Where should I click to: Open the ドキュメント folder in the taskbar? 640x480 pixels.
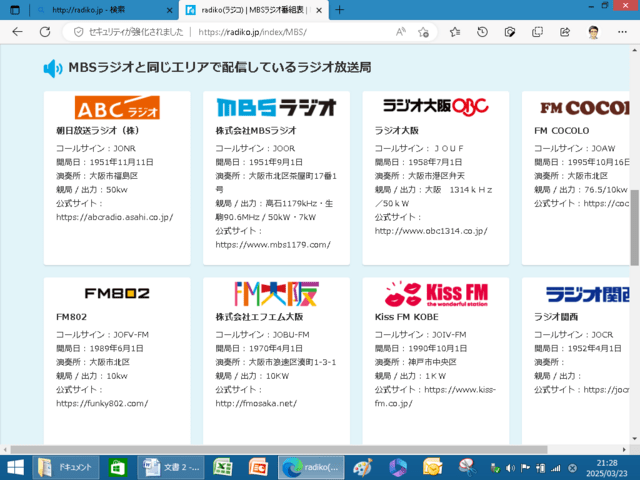(66, 467)
